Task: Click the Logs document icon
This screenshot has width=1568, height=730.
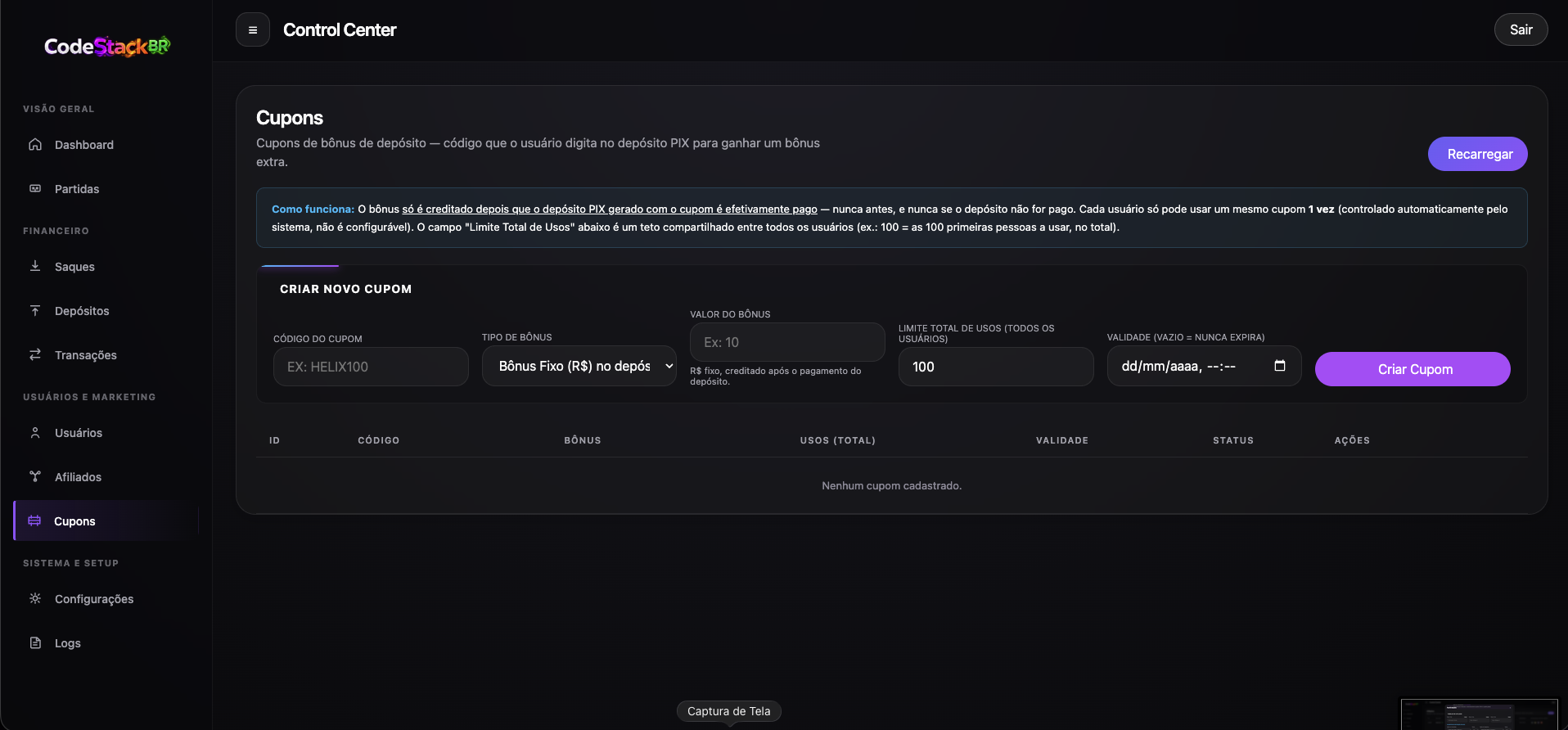Action: 35,642
